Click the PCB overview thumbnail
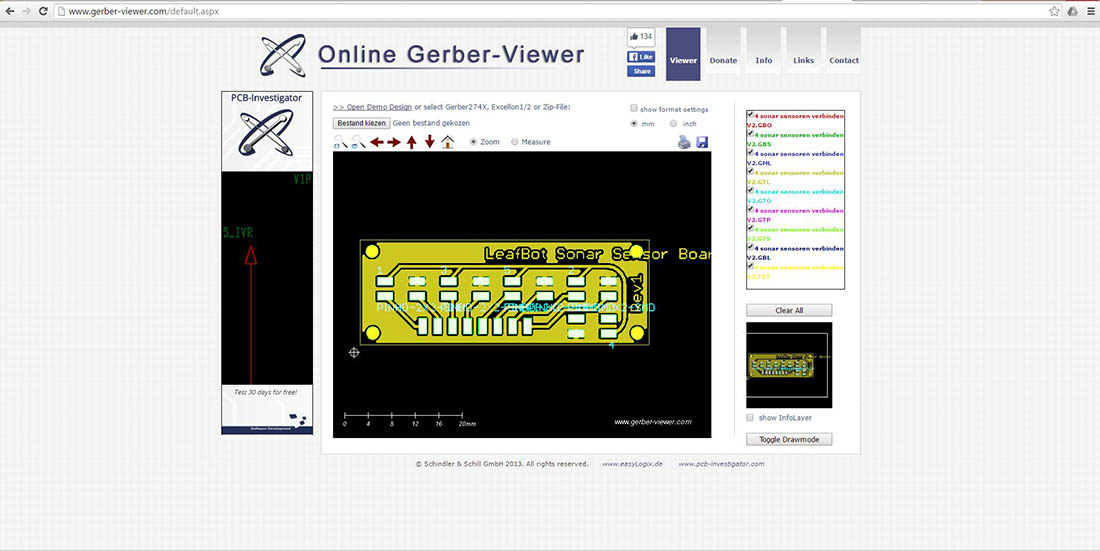This screenshot has width=1100, height=551. (x=789, y=365)
